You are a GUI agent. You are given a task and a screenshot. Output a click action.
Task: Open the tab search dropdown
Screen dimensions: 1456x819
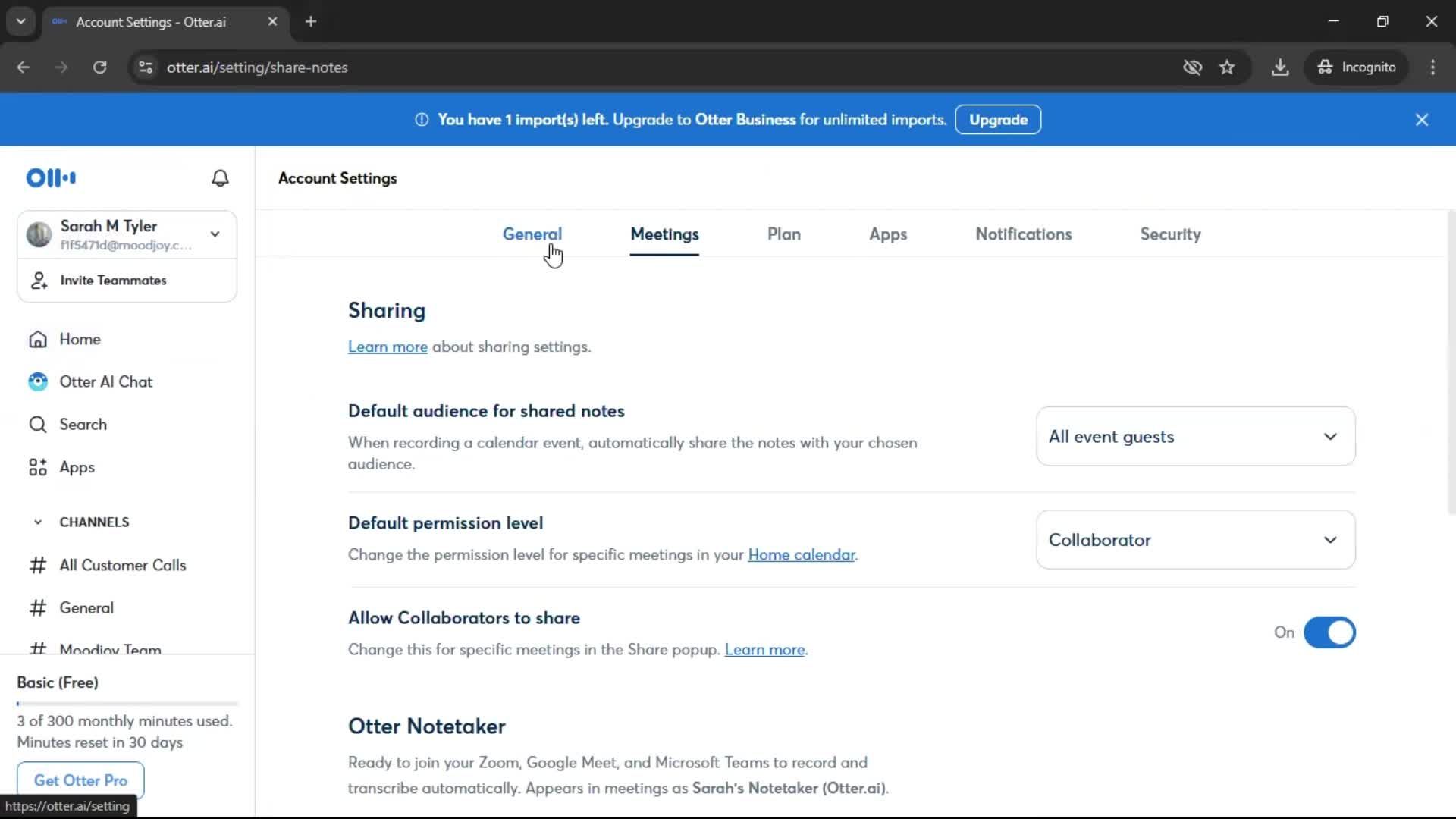(21, 22)
